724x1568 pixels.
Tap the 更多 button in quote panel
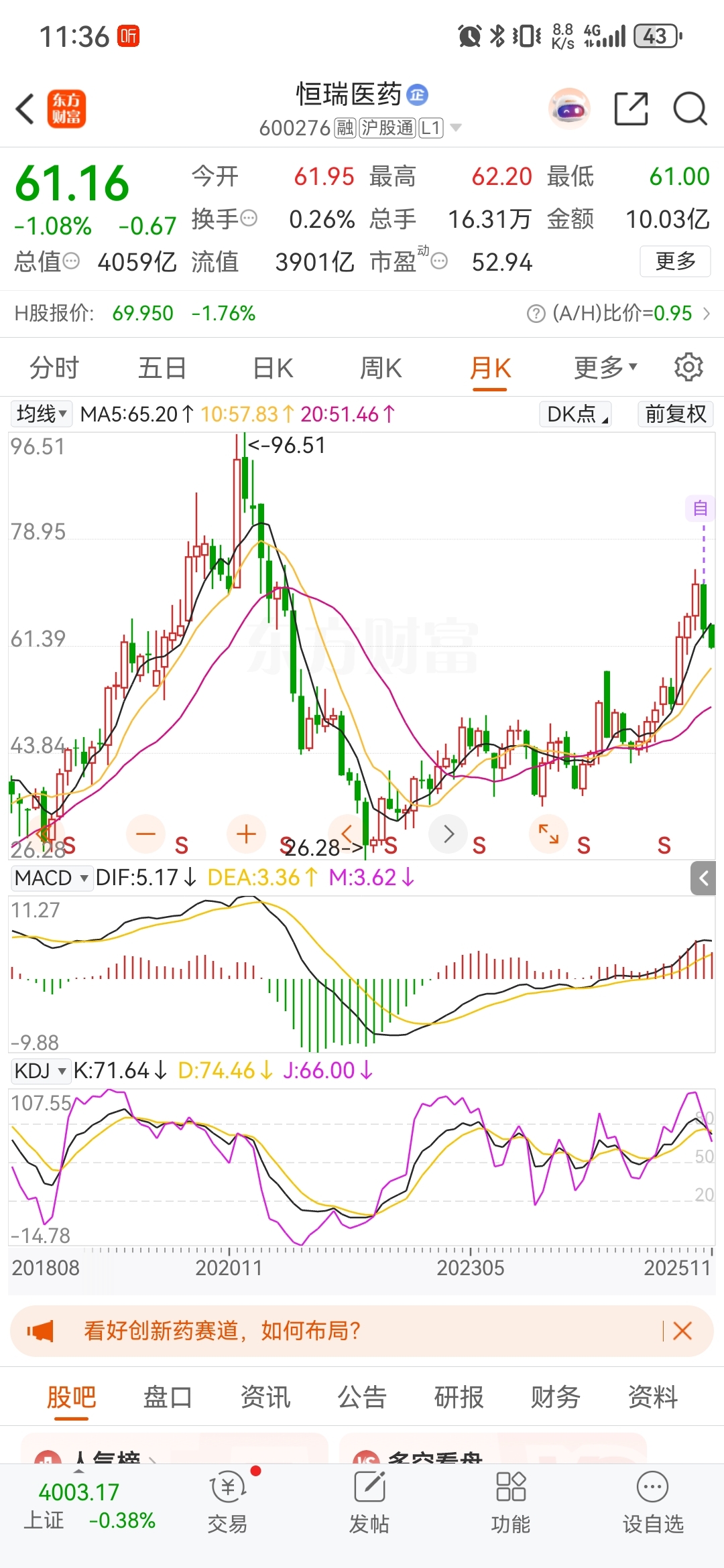tap(675, 261)
